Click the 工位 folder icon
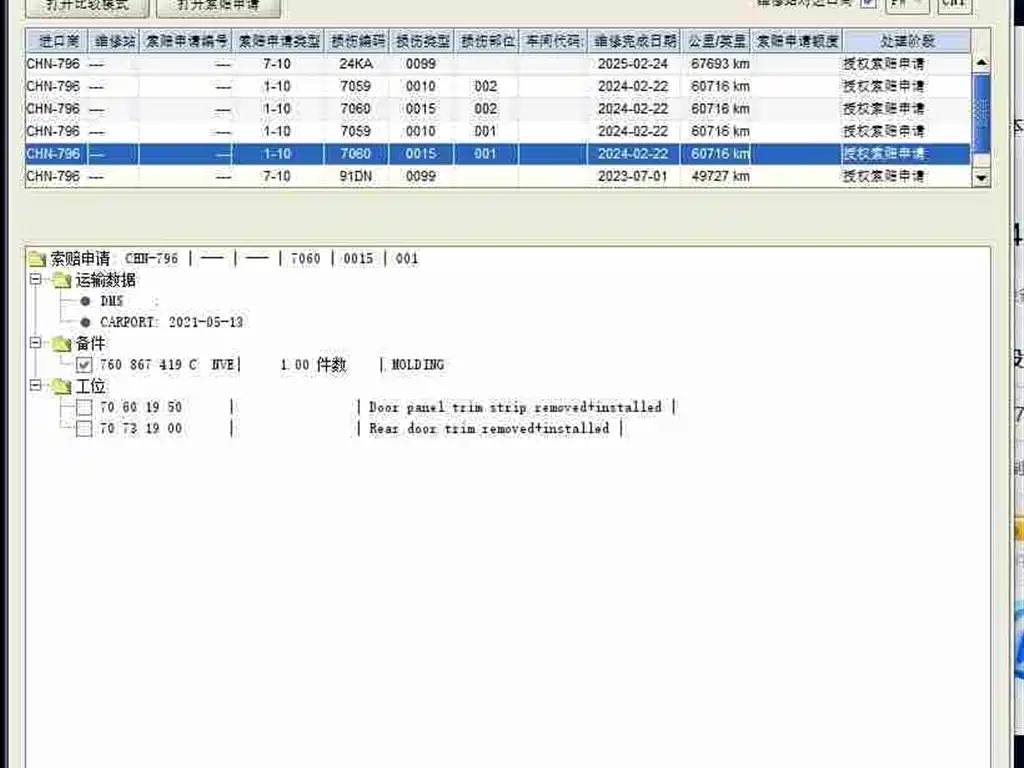Screen dimensions: 1024x768 61,387
